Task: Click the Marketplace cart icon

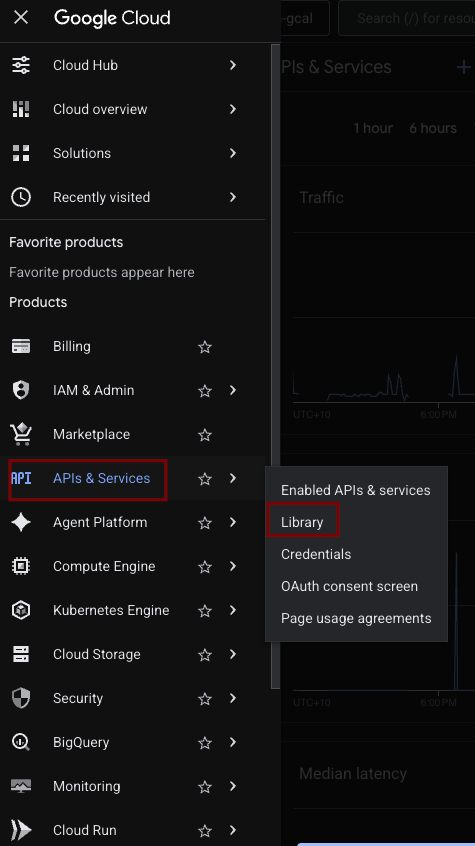Action: pyautogui.click(x=21, y=434)
